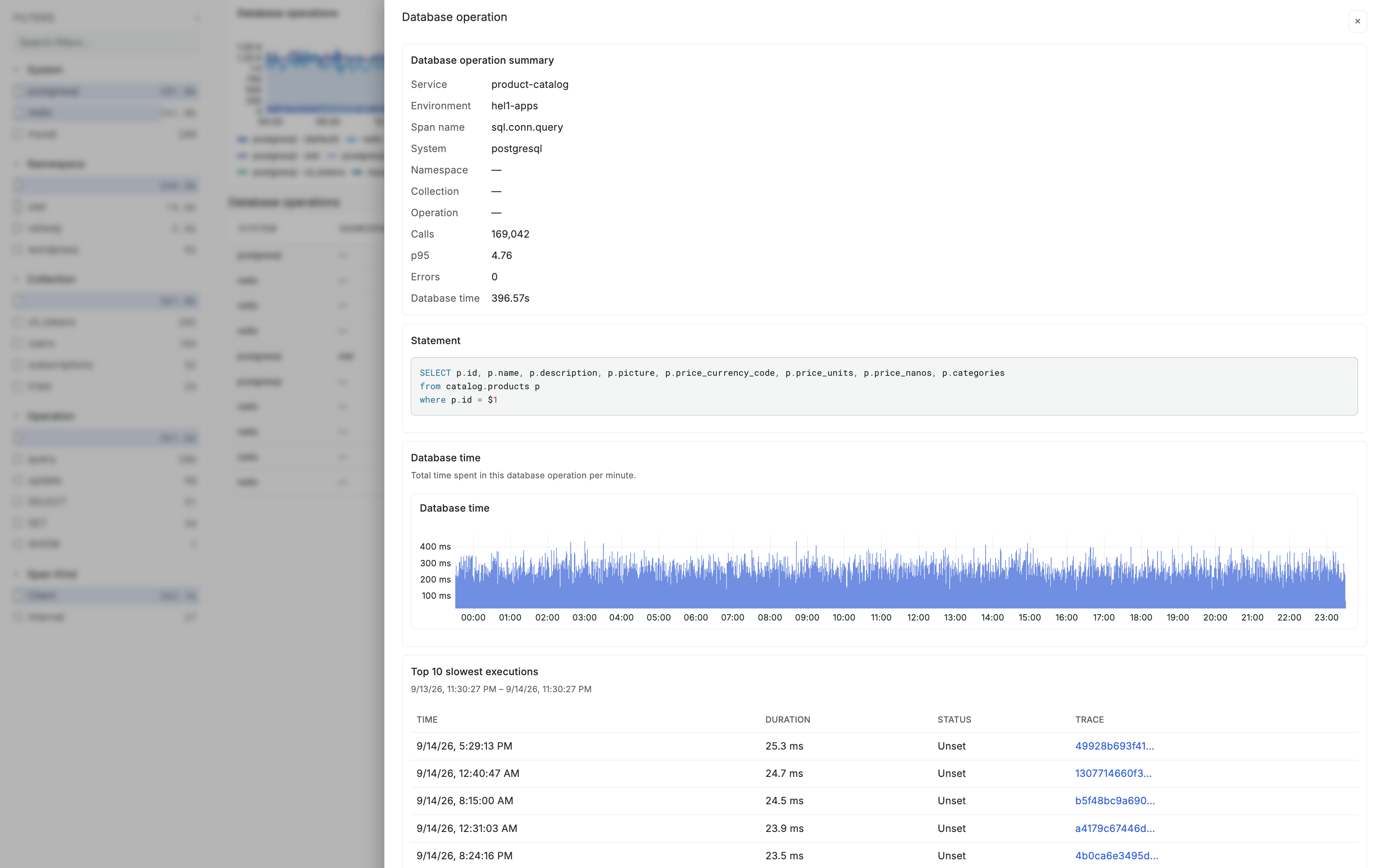Select the Calls value 169,042
This screenshot has height=868, width=1377.
(x=510, y=234)
